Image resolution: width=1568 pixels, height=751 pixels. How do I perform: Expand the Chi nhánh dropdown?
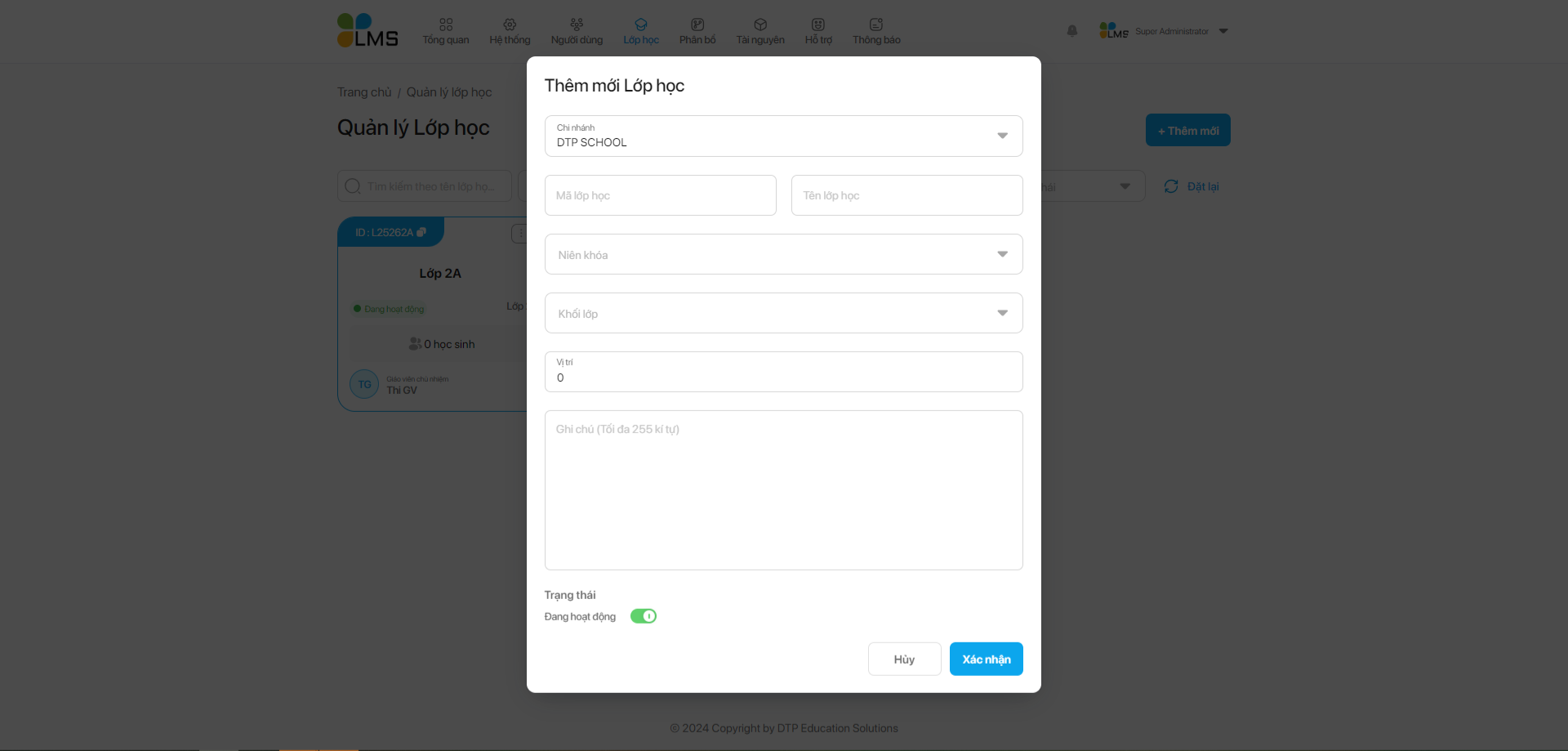click(1002, 136)
